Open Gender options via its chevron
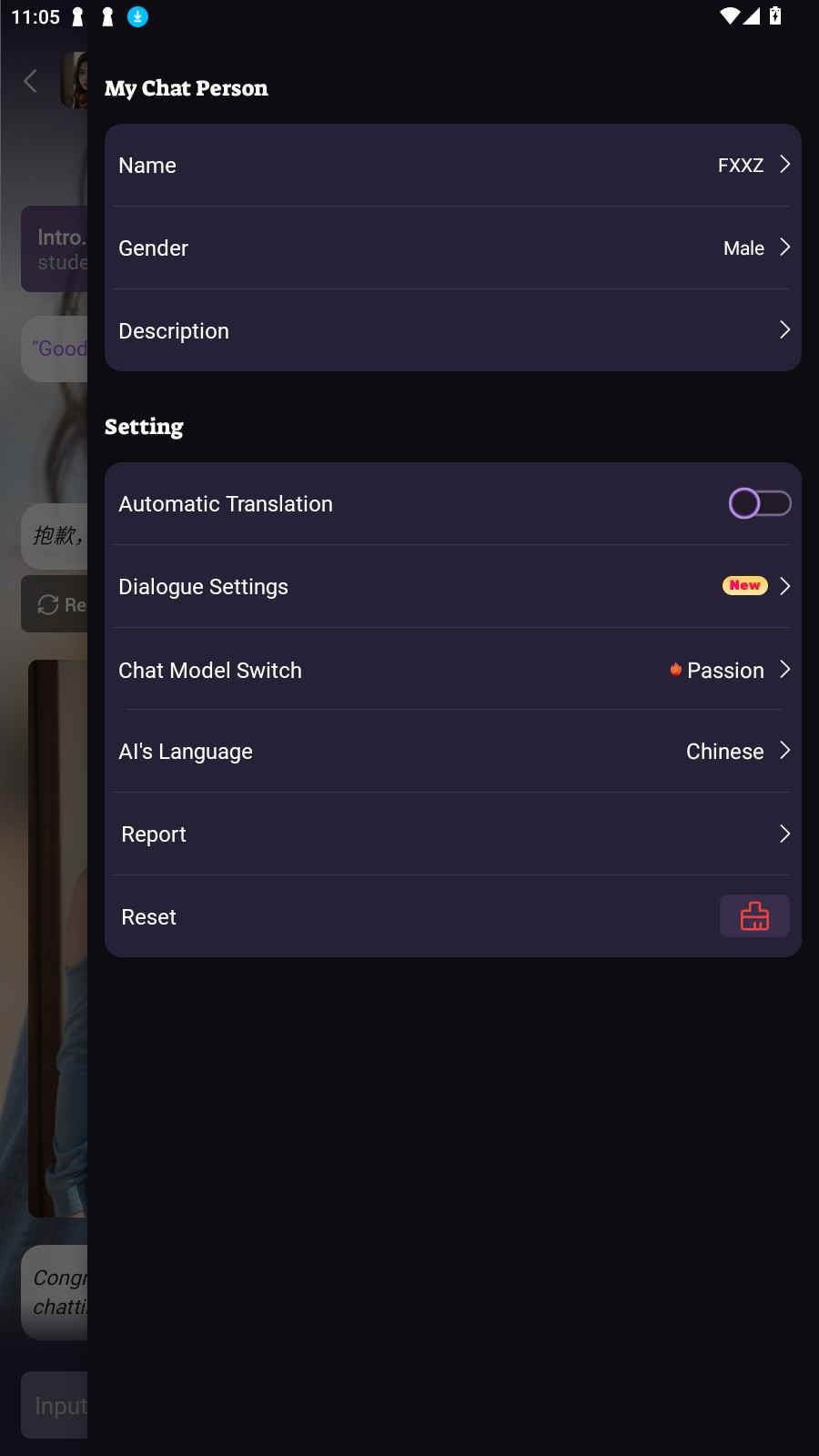 (x=784, y=248)
